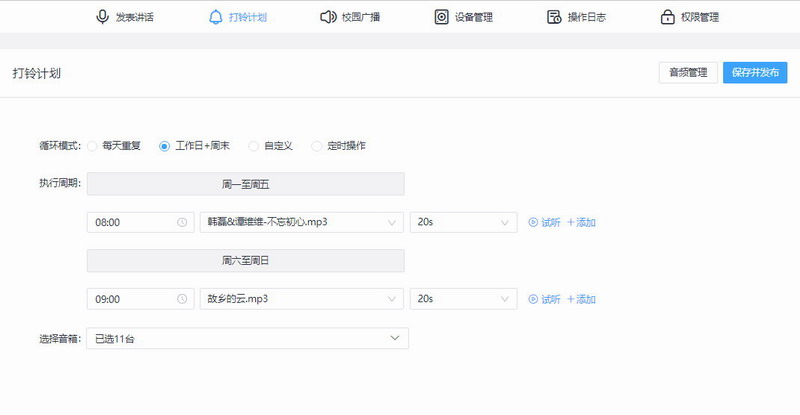
Task: Add a weekend schedule row via 添加
Action: click(x=581, y=299)
